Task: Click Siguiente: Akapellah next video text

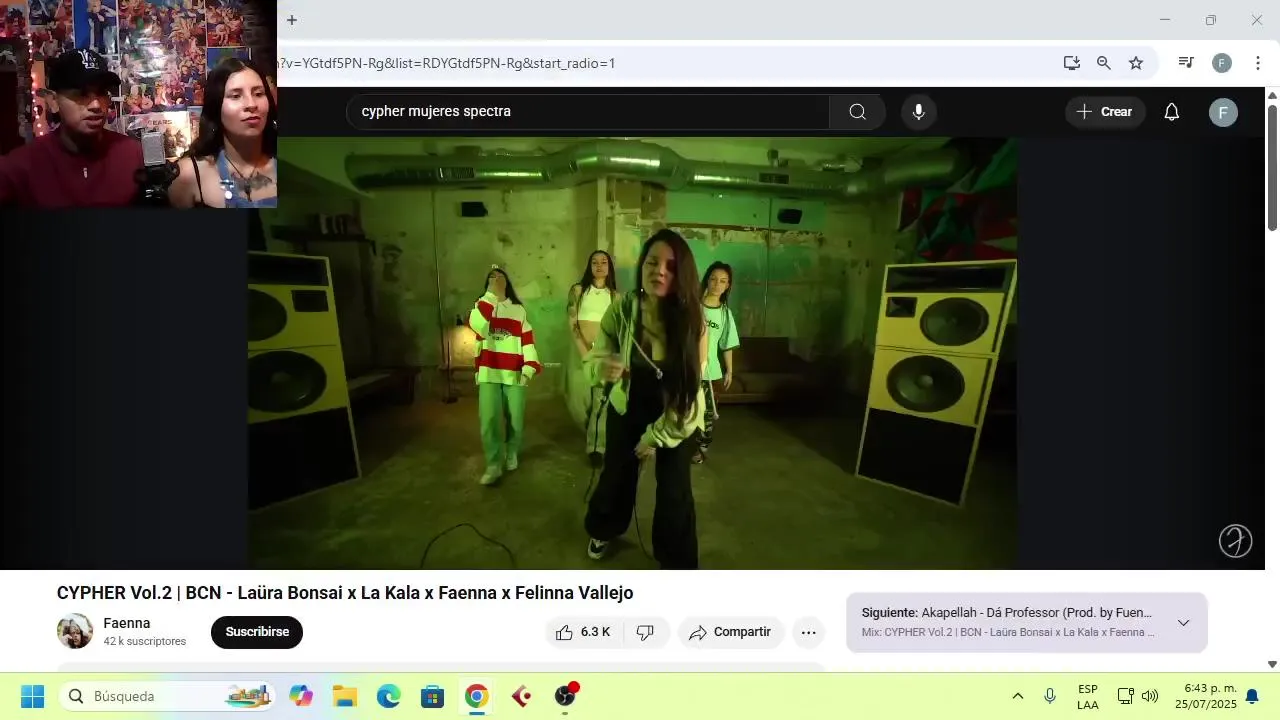Action: (1007, 612)
